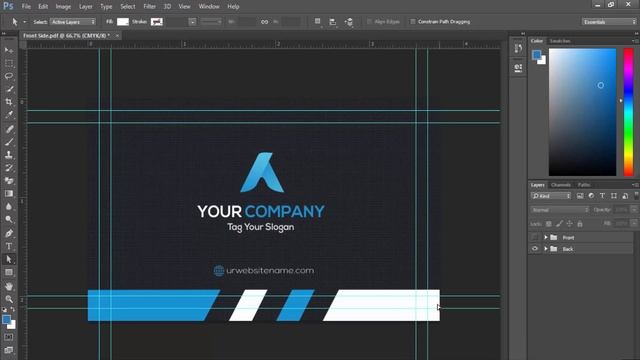Open the layer filter Kind dropdown

pyautogui.click(x=551, y=196)
